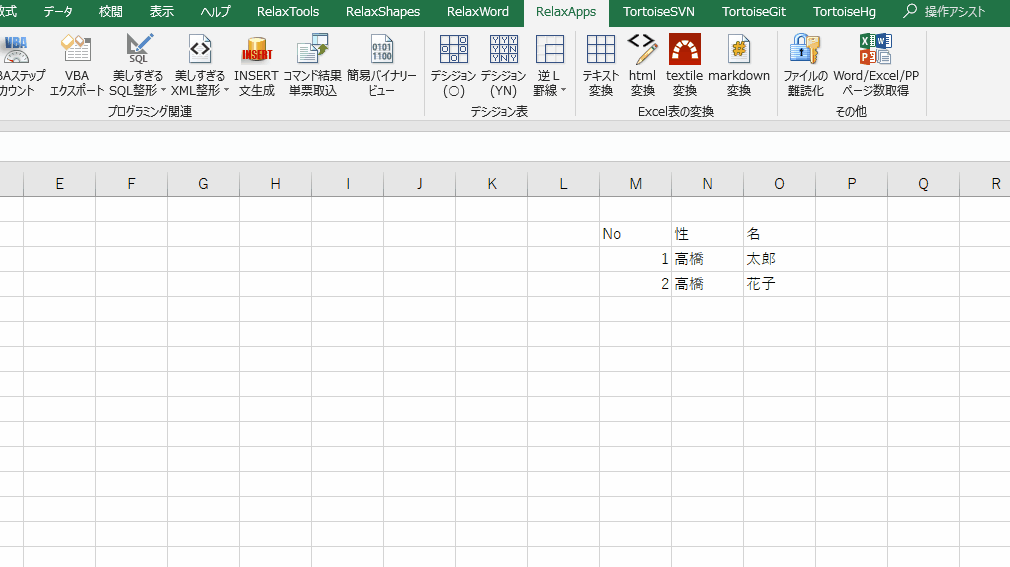The image size is (1010, 567).
Task: Select column L header
Action: (x=564, y=184)
